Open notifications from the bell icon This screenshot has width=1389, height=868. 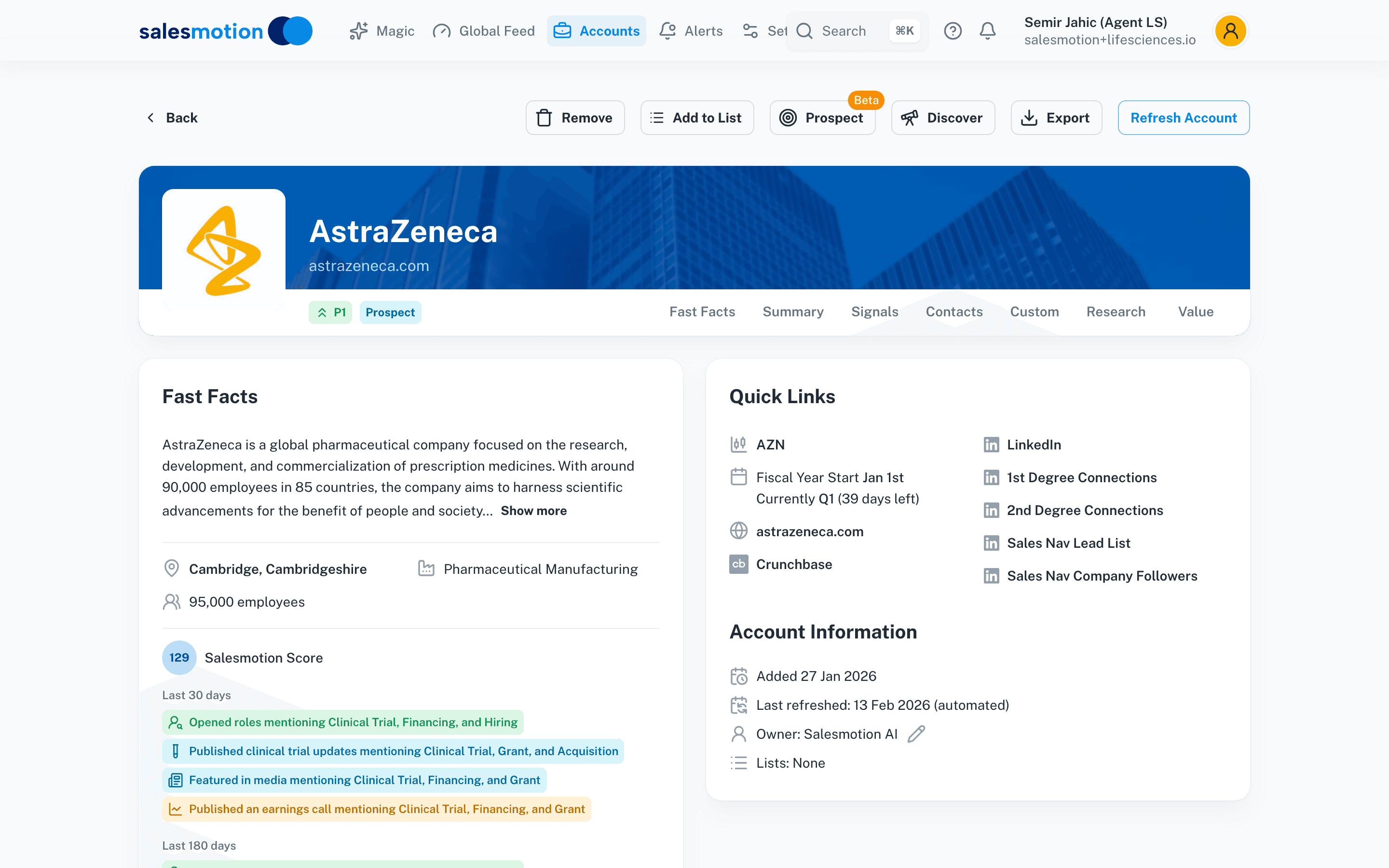coord(987,30)
